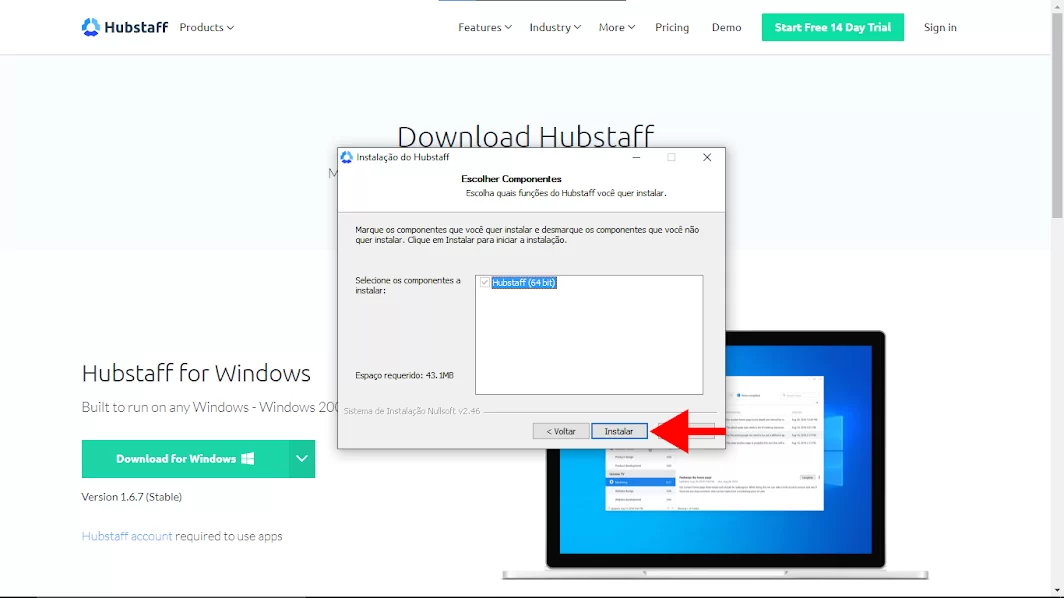
Task: Click the scrollbar down arrow on the page
Action: [x=1057, y=591]
